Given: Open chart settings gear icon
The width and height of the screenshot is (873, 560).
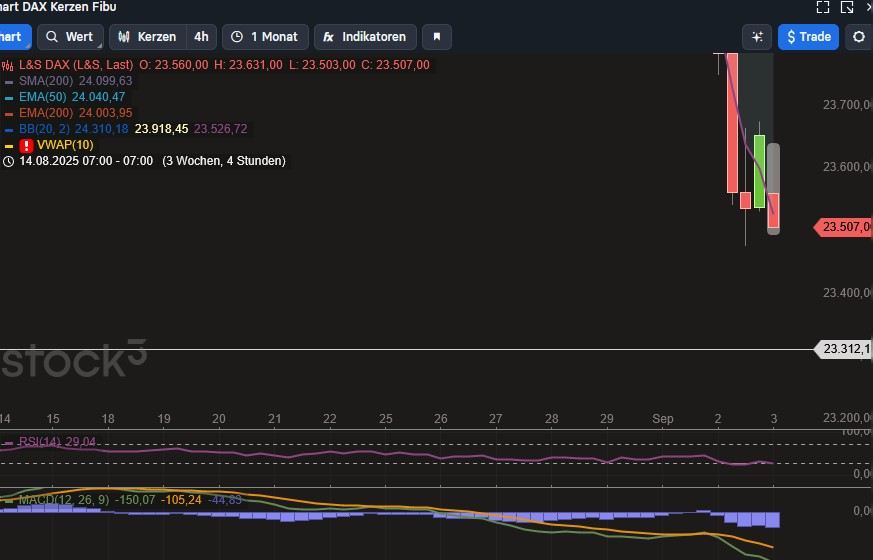Looking at the screenshot, I should click(859, 37).
